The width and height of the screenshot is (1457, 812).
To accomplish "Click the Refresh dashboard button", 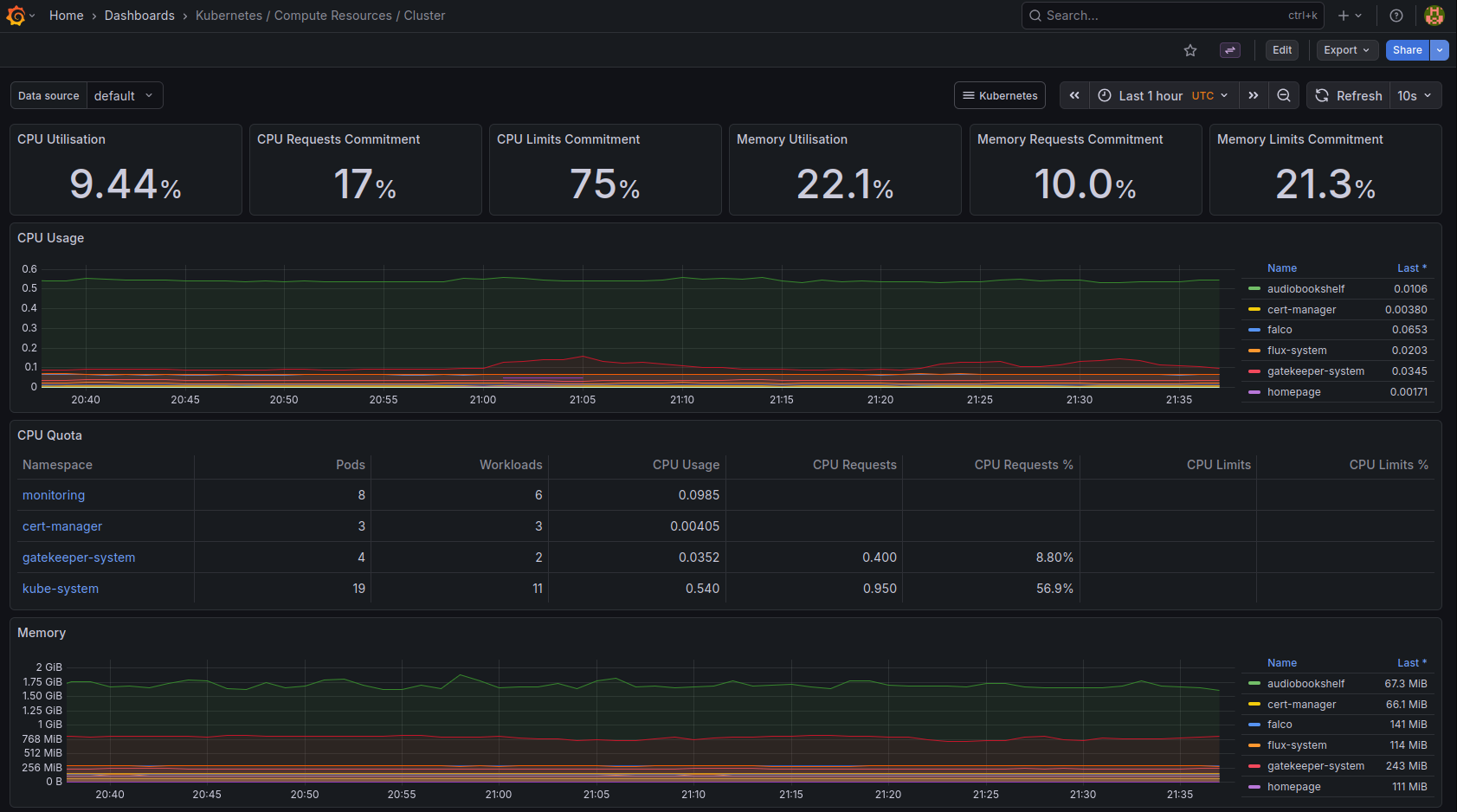I will (1349, 95).
